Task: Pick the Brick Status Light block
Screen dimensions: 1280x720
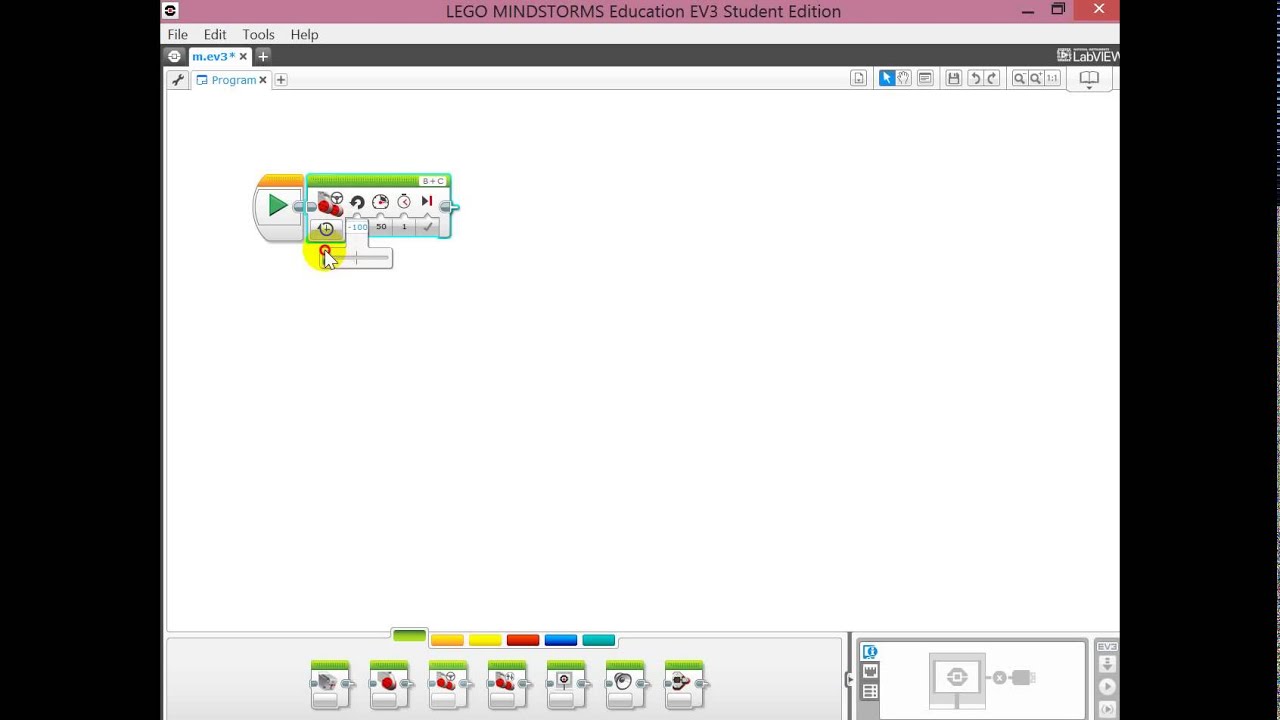Action: coord(684,684)
